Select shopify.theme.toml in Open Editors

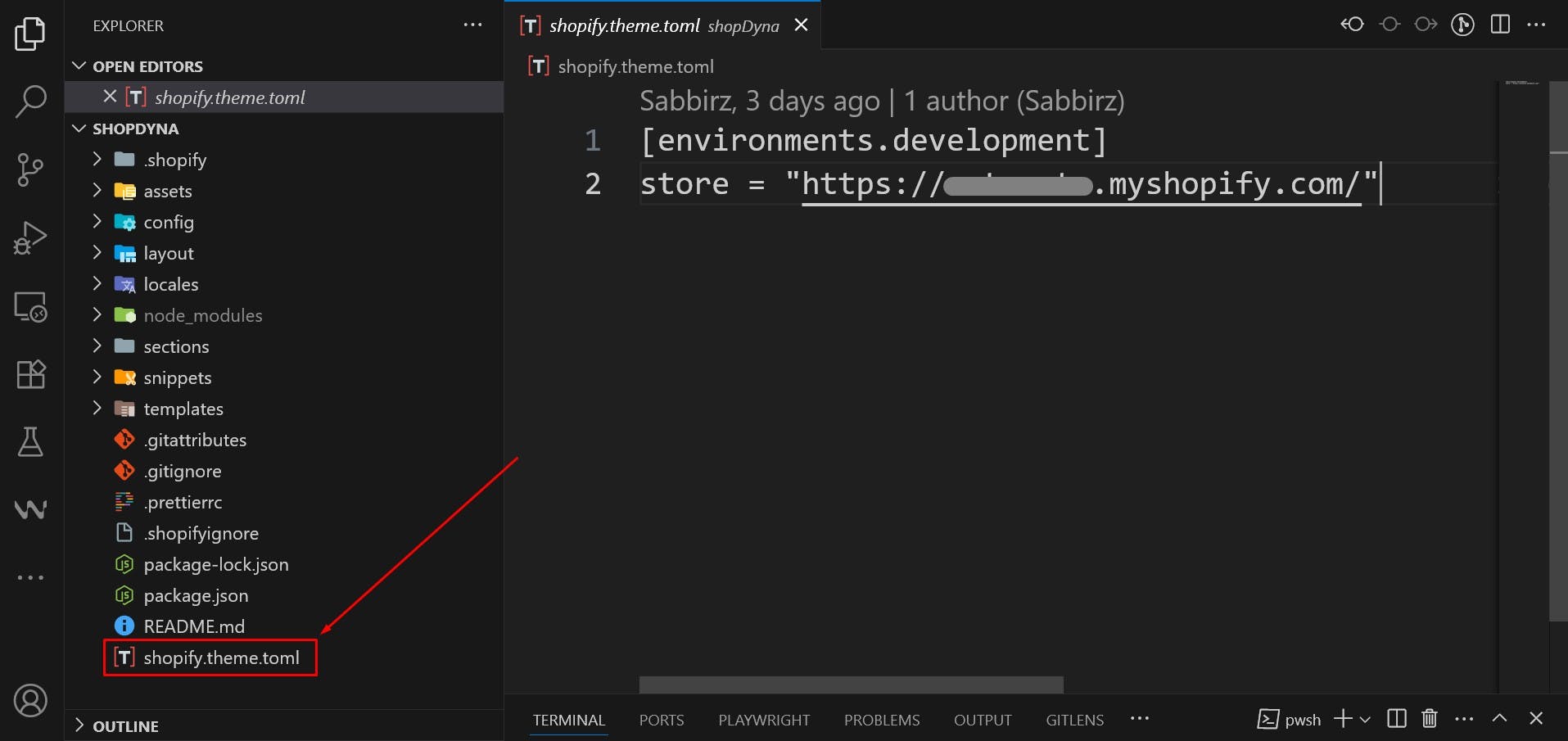tap(283, 97)
